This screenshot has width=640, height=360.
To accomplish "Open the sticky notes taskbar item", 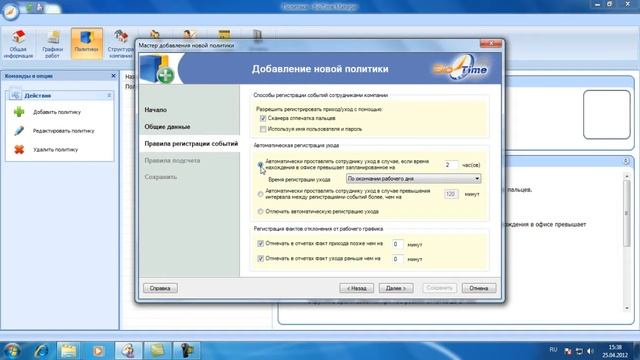I will coord(157,351).
